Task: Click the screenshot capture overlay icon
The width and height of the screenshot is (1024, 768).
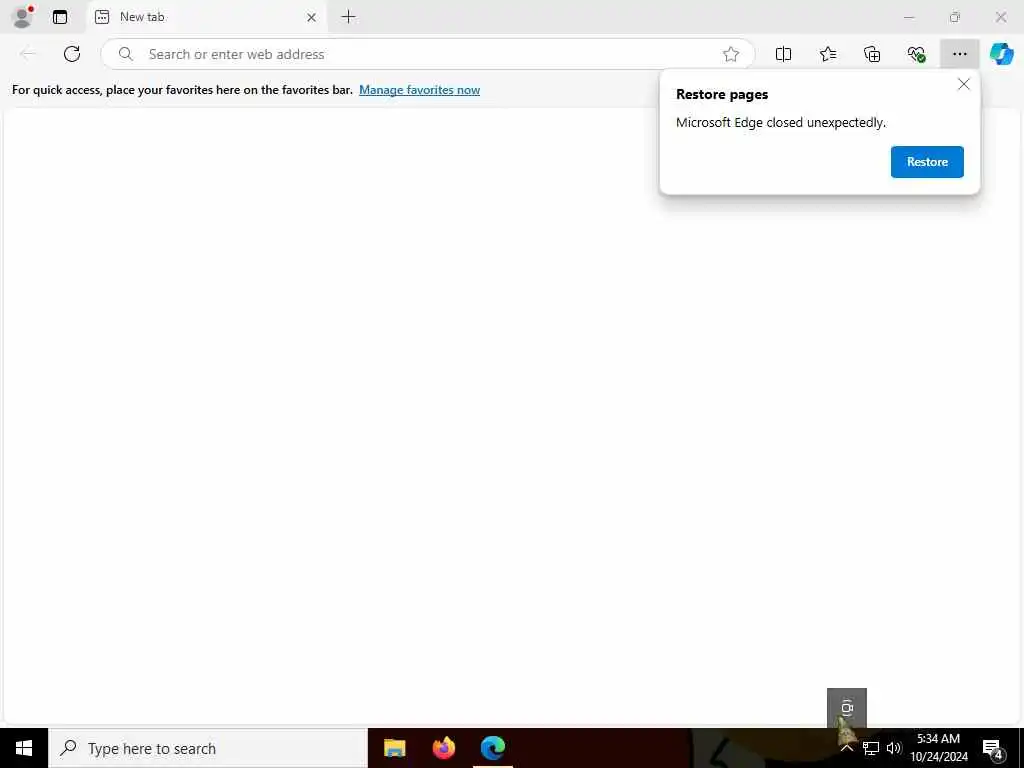Action: click(x=847, y=708)
